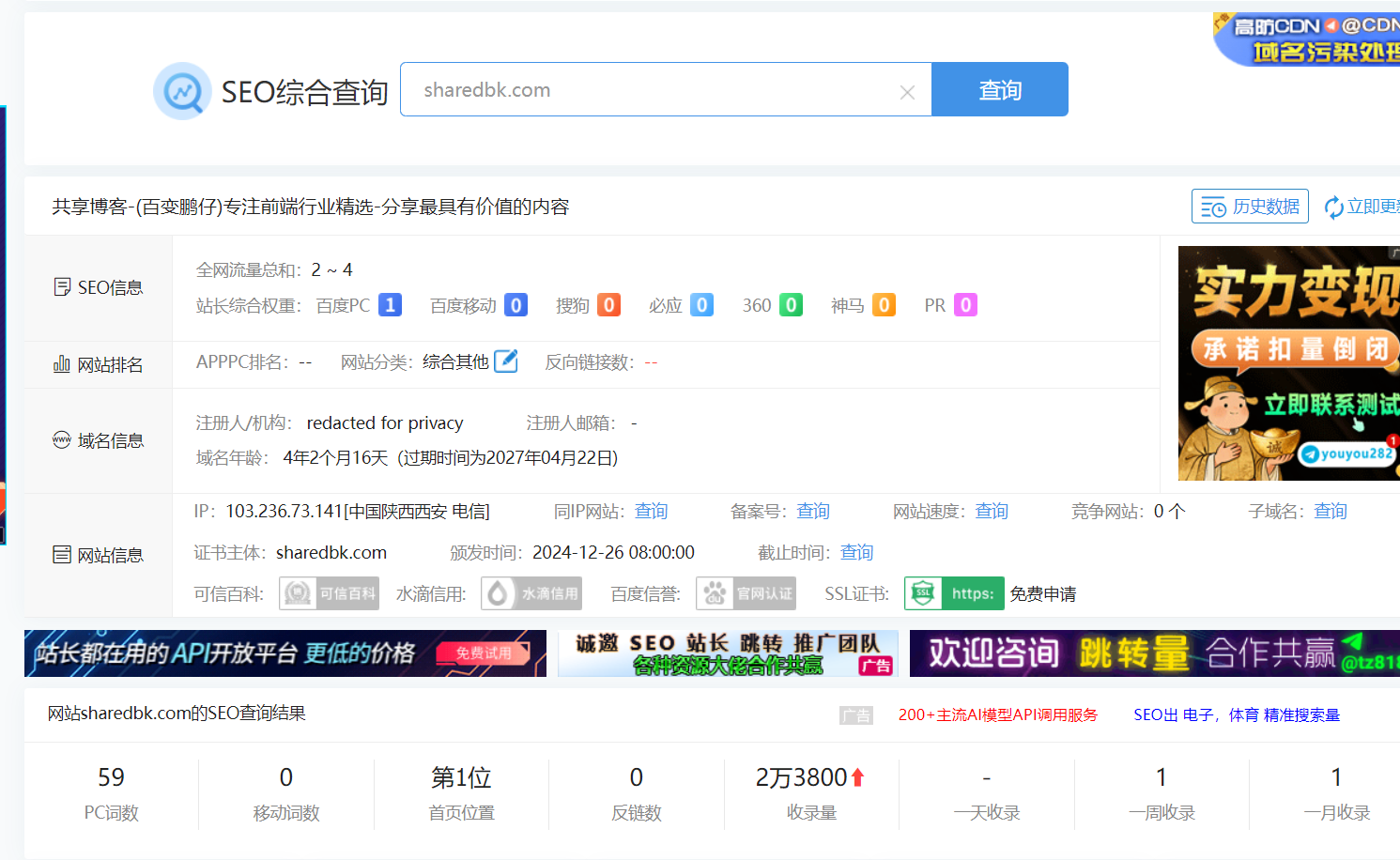1400x860 pixels.
Task: Open the 历史数据 history button
Action: coord(1250,207)
